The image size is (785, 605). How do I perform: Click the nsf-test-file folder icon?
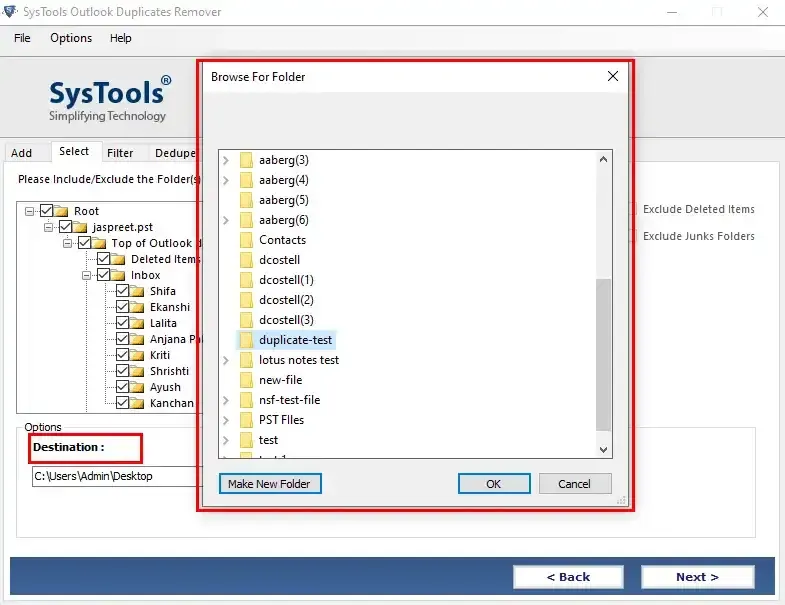[246, 400]
